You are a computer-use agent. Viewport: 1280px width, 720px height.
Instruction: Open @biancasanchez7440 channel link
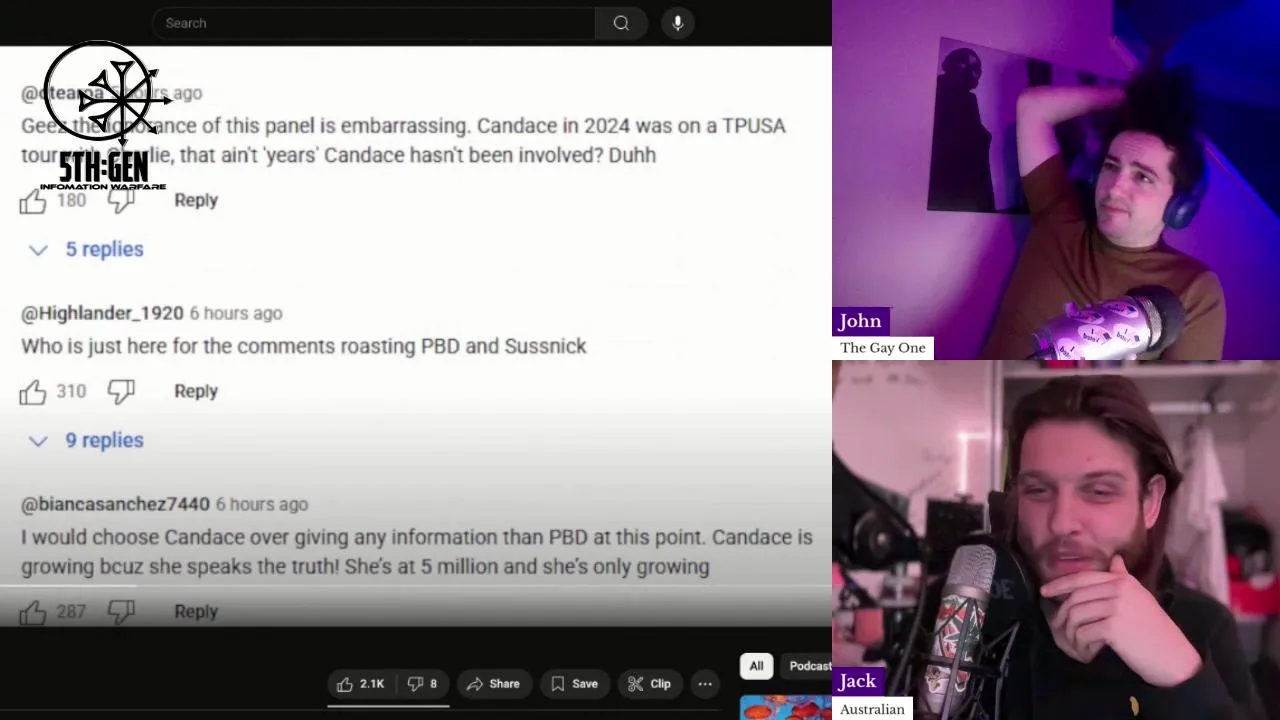115,504
